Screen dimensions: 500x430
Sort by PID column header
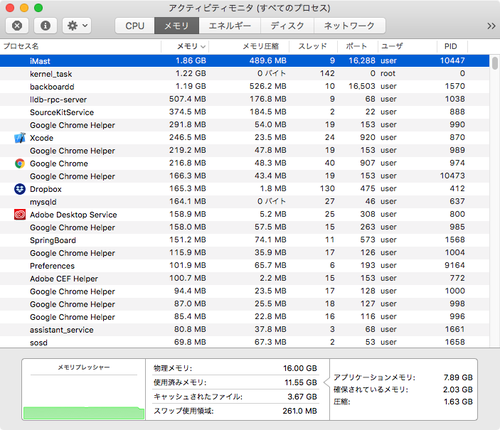click(452, 46)
